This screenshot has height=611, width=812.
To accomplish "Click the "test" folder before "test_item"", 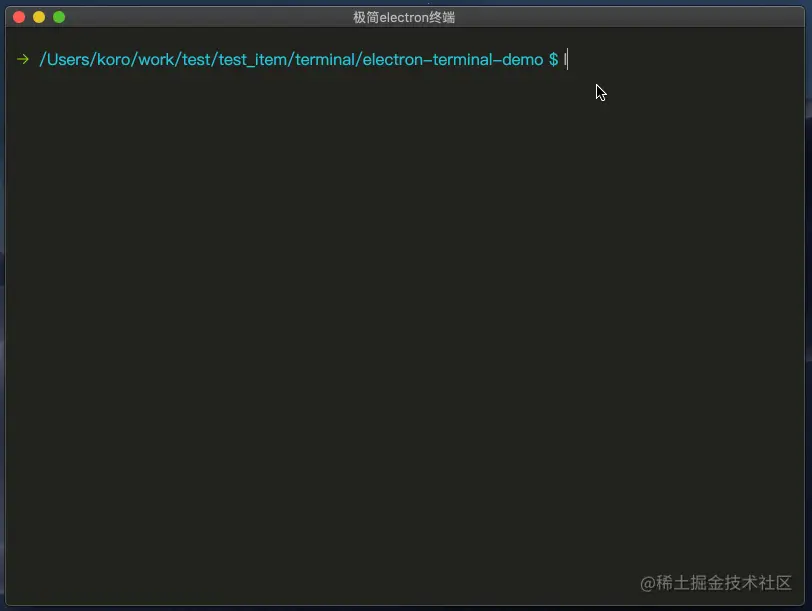I will coord(197,59).
